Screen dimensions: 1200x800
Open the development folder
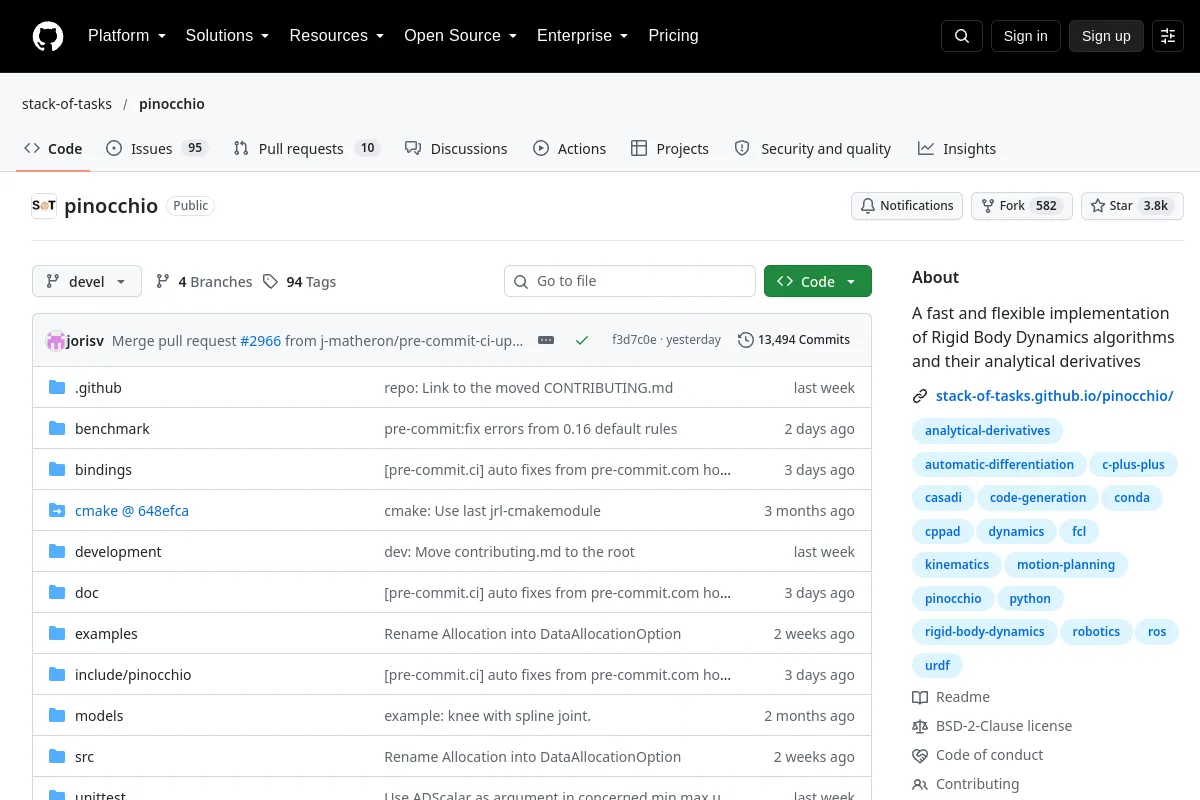coord(118,552)
